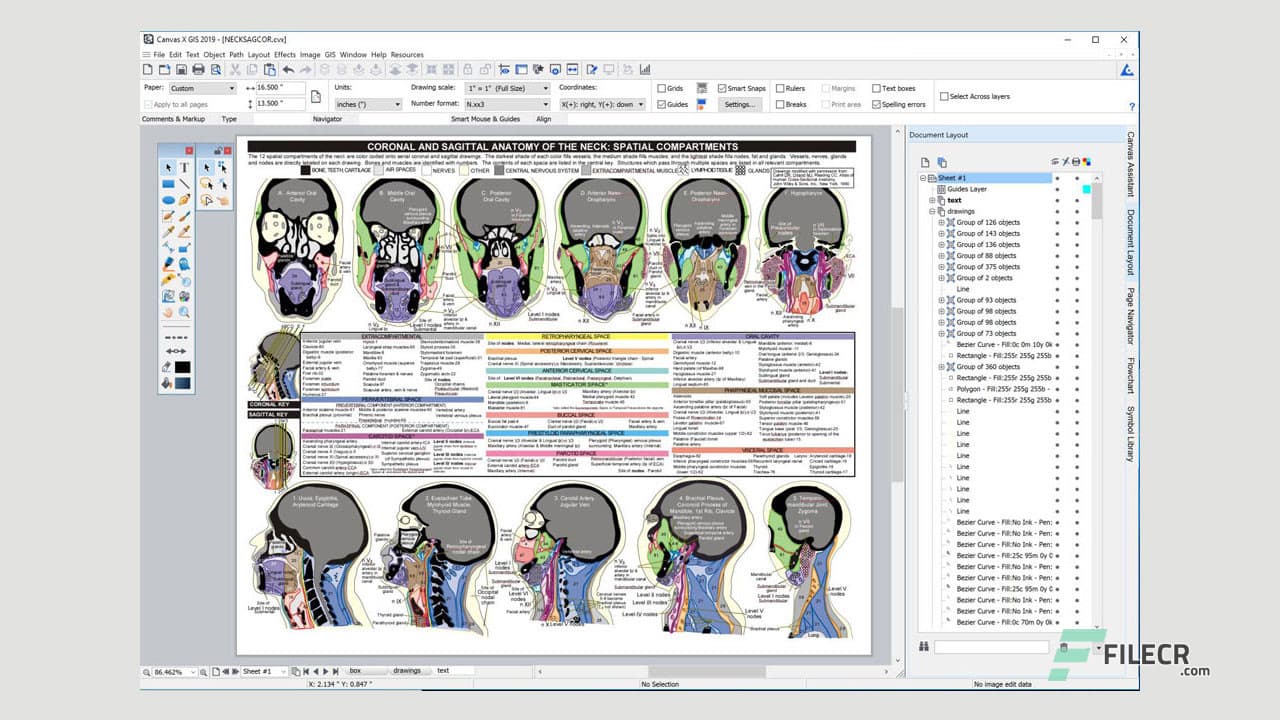Select the Text tool in toolbox
This screenshot has width=1280, height=720.
[x=185, y=168]
